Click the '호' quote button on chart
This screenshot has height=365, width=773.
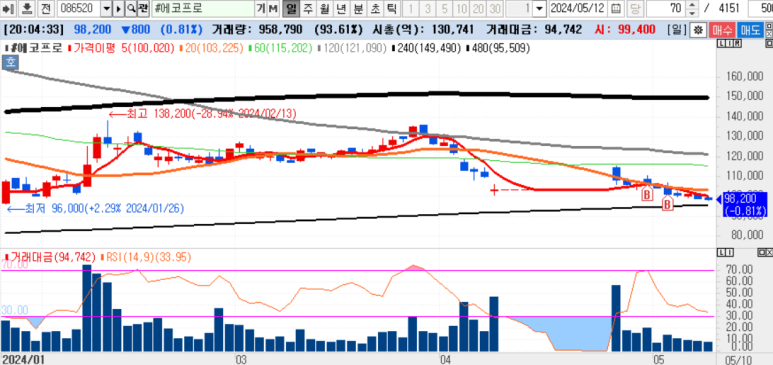pyautogui.click(x=9, y=63)
